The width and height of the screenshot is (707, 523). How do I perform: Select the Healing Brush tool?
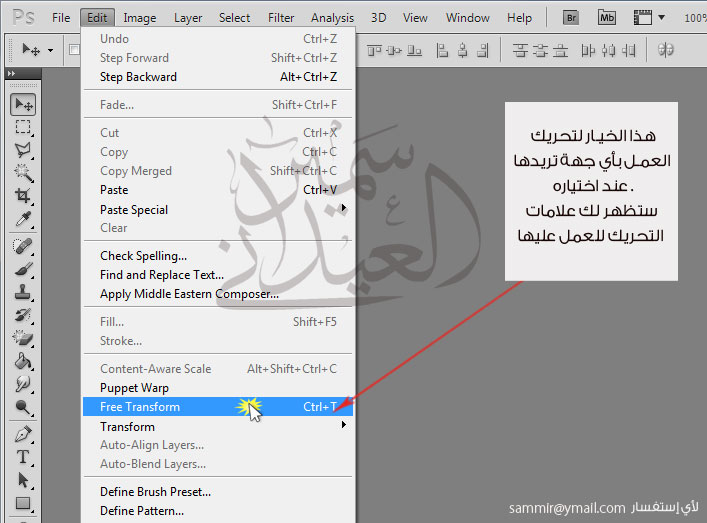[x=23, y=246]
